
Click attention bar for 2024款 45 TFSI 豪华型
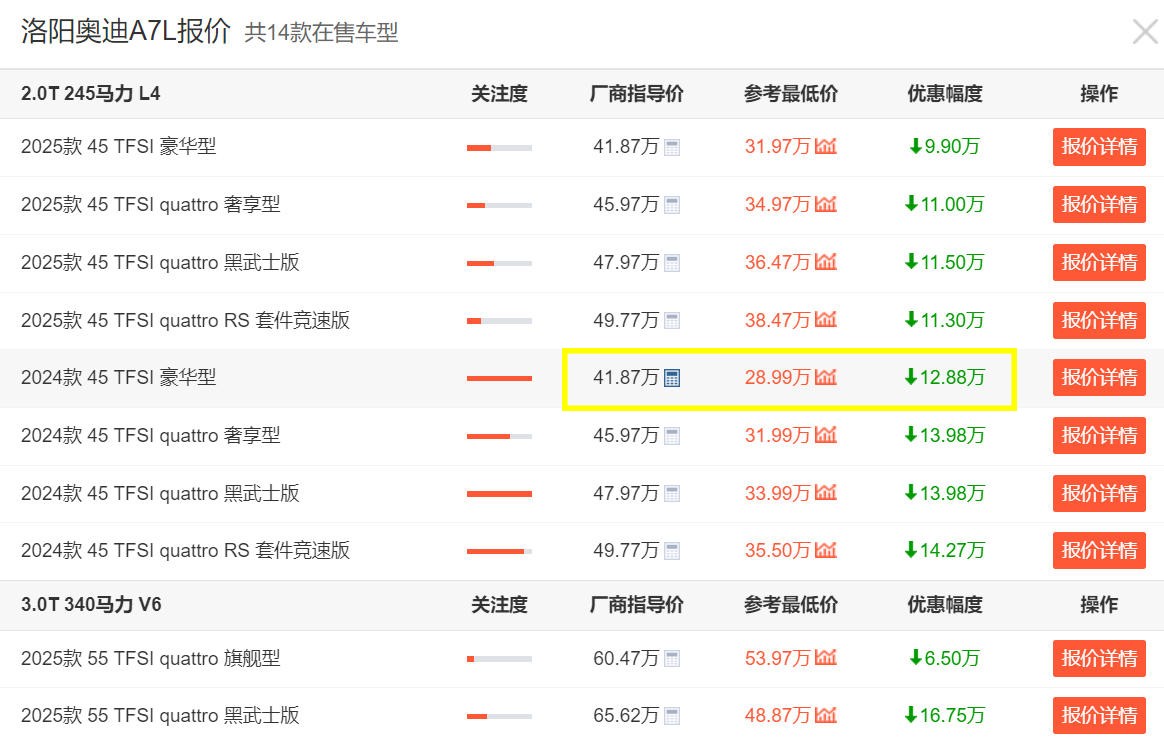click(x=500, y=379)
